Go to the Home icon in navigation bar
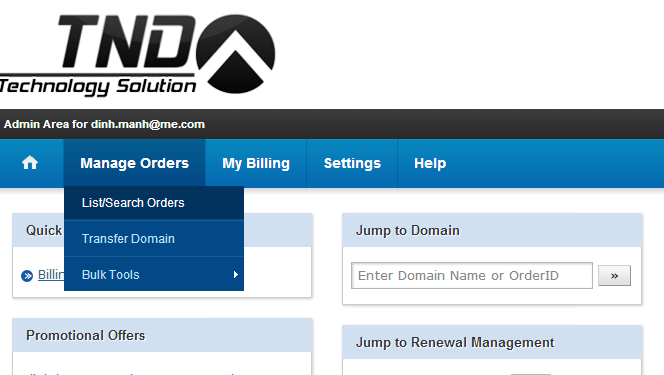The height and width of the screenshot is (375, 664). pyautogui.click(x=30, y=163)
